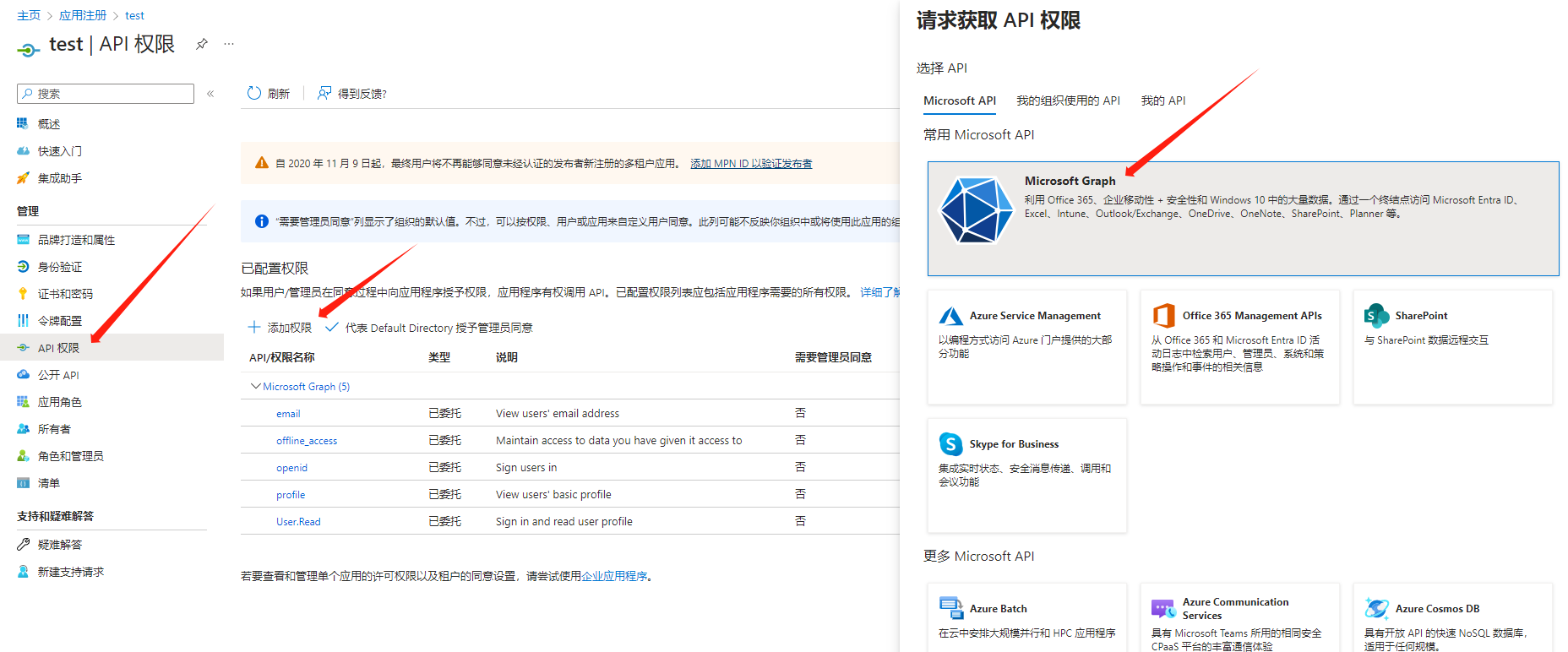Open the profile permission

291,495
